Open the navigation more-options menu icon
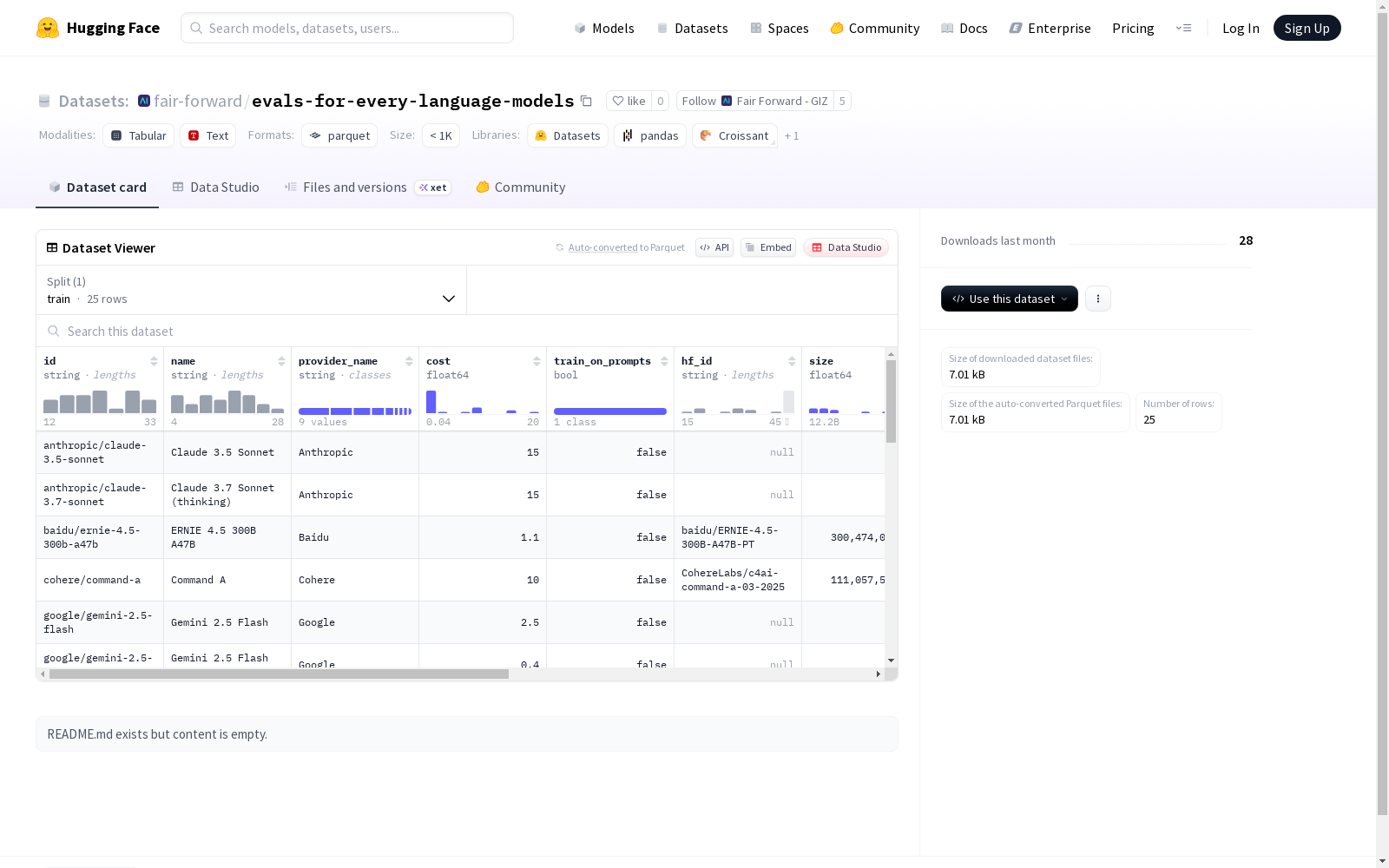Screen dimensions: 1389x868 (1183, 28)
